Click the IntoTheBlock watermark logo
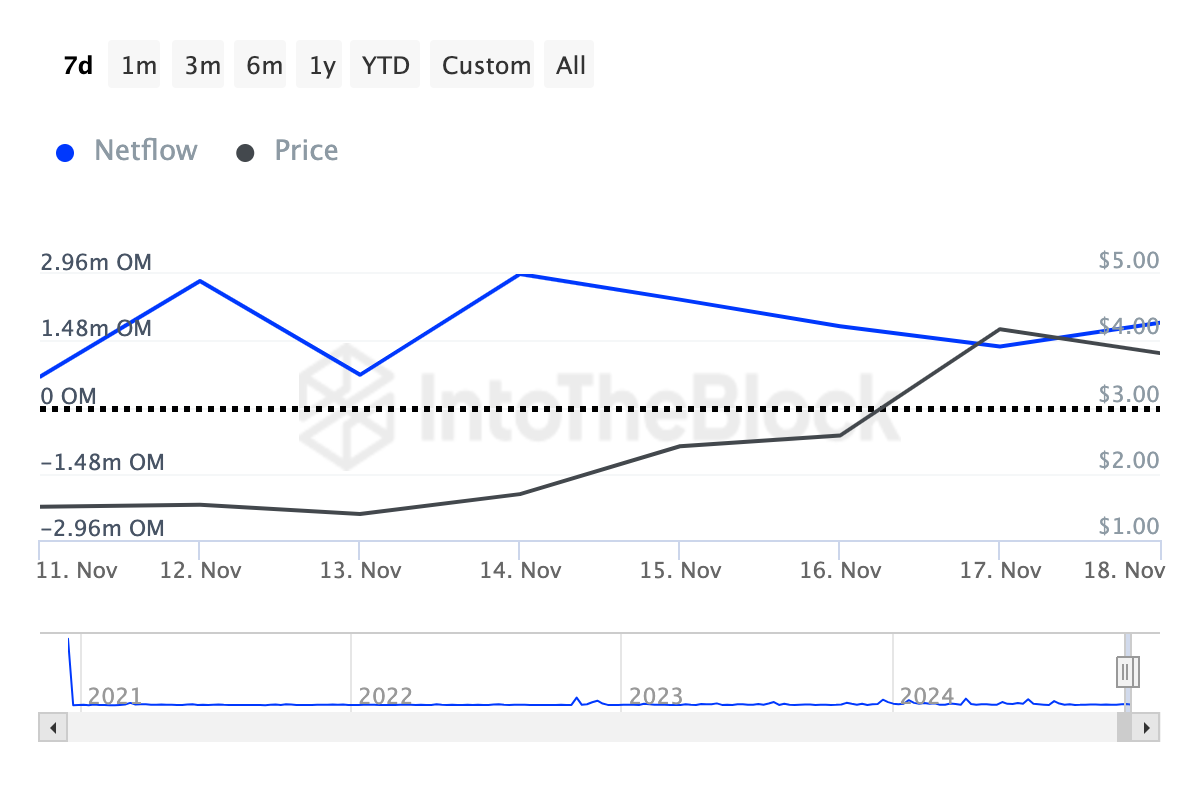 point(340,400)
